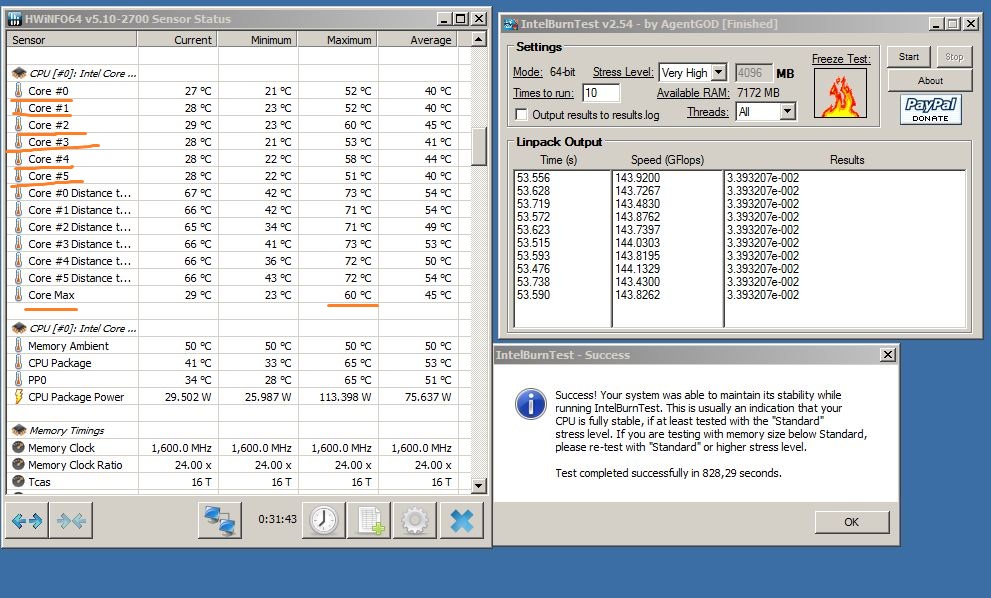Click the Memory Timings group header

[66, 430]
